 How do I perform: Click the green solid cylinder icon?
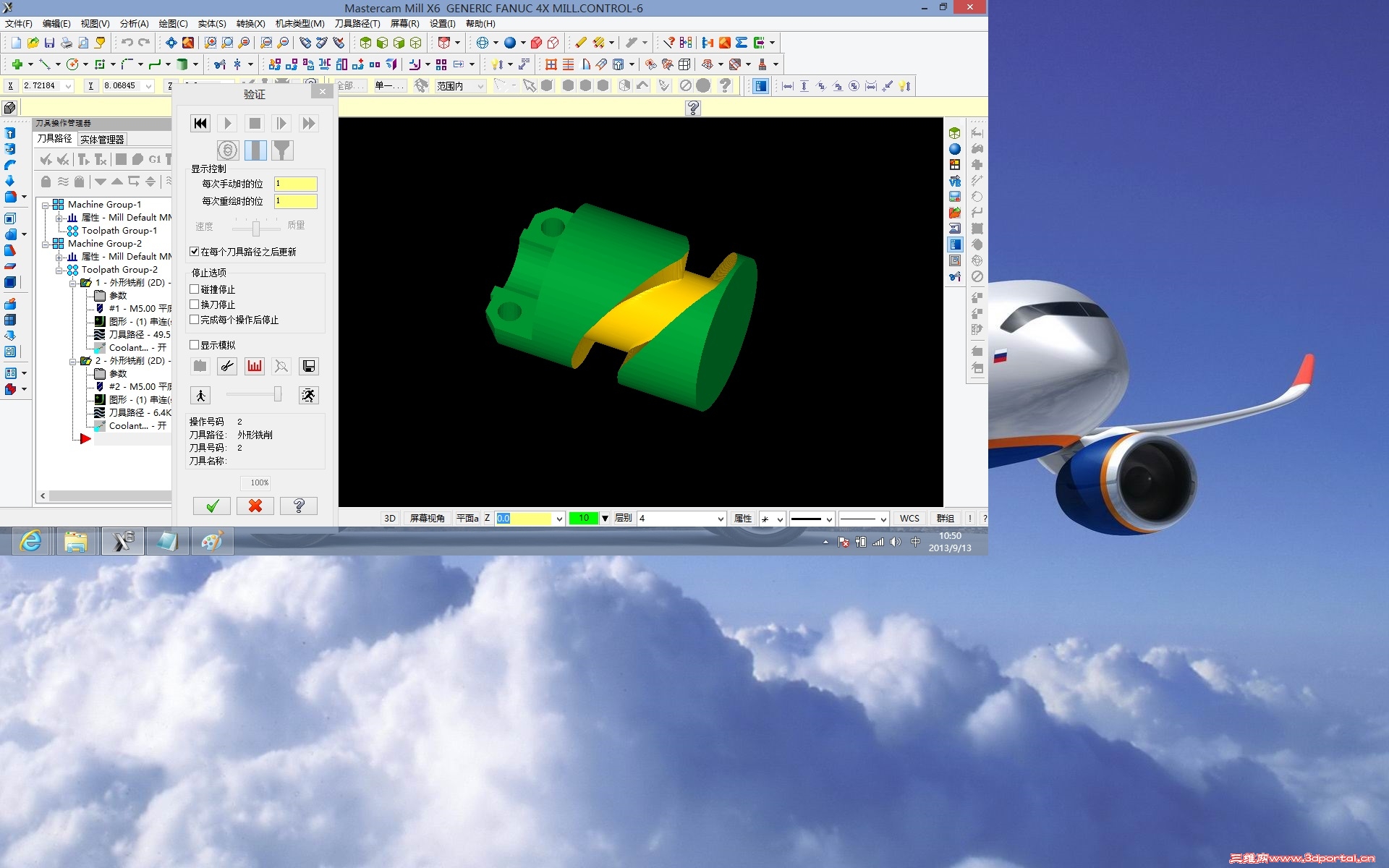tap(182, 64)
